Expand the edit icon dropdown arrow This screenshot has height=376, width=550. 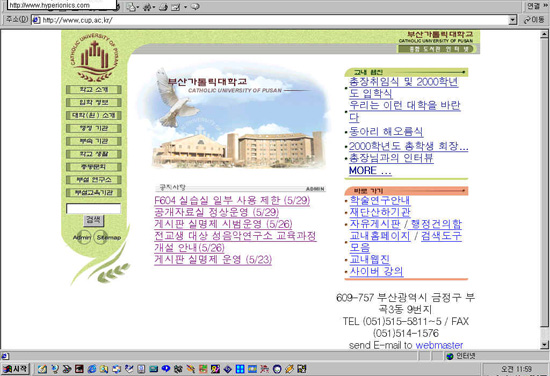coord(185,7)
